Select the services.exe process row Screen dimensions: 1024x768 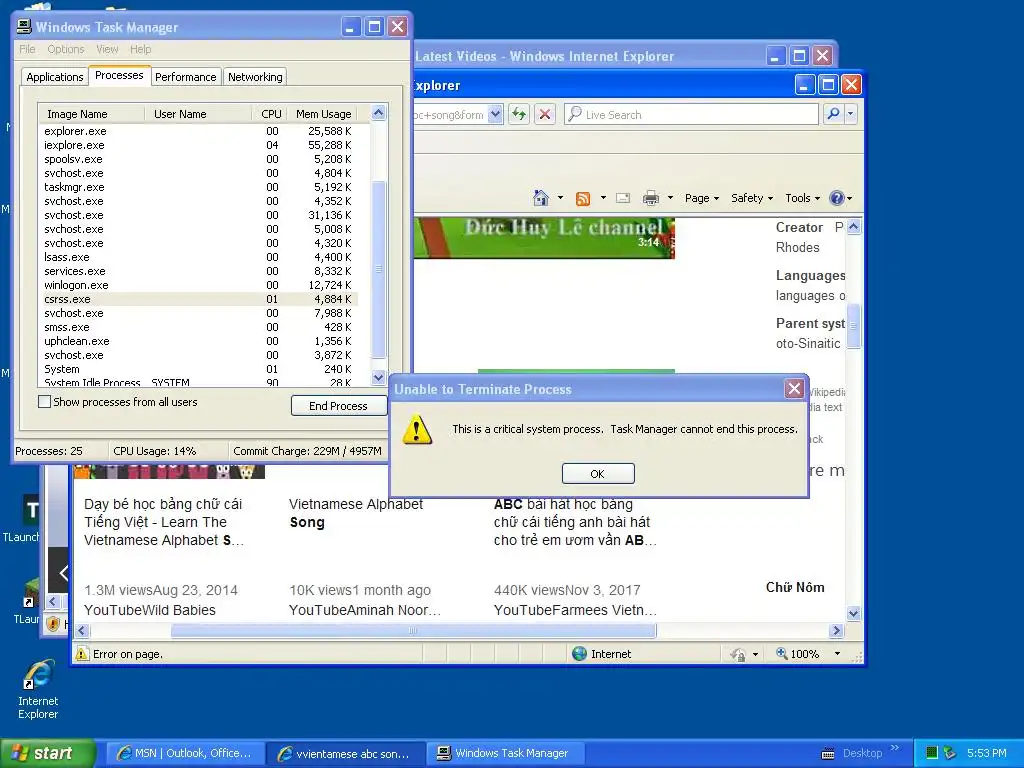click(x=198, y=271)
